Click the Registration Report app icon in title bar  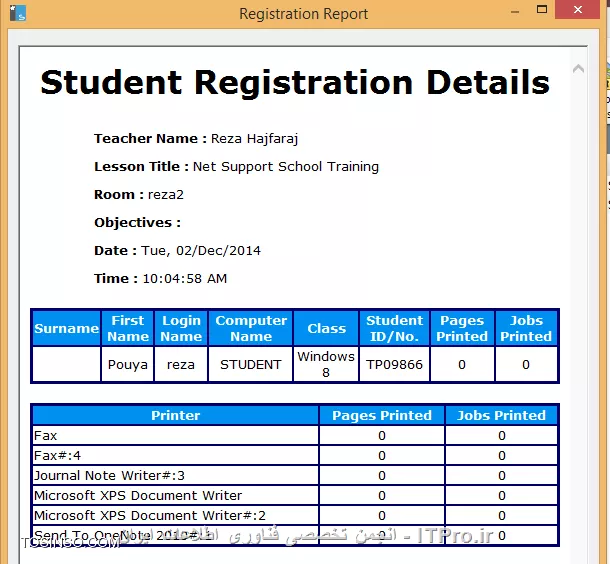pyautogui.click(x=18, y=13)
